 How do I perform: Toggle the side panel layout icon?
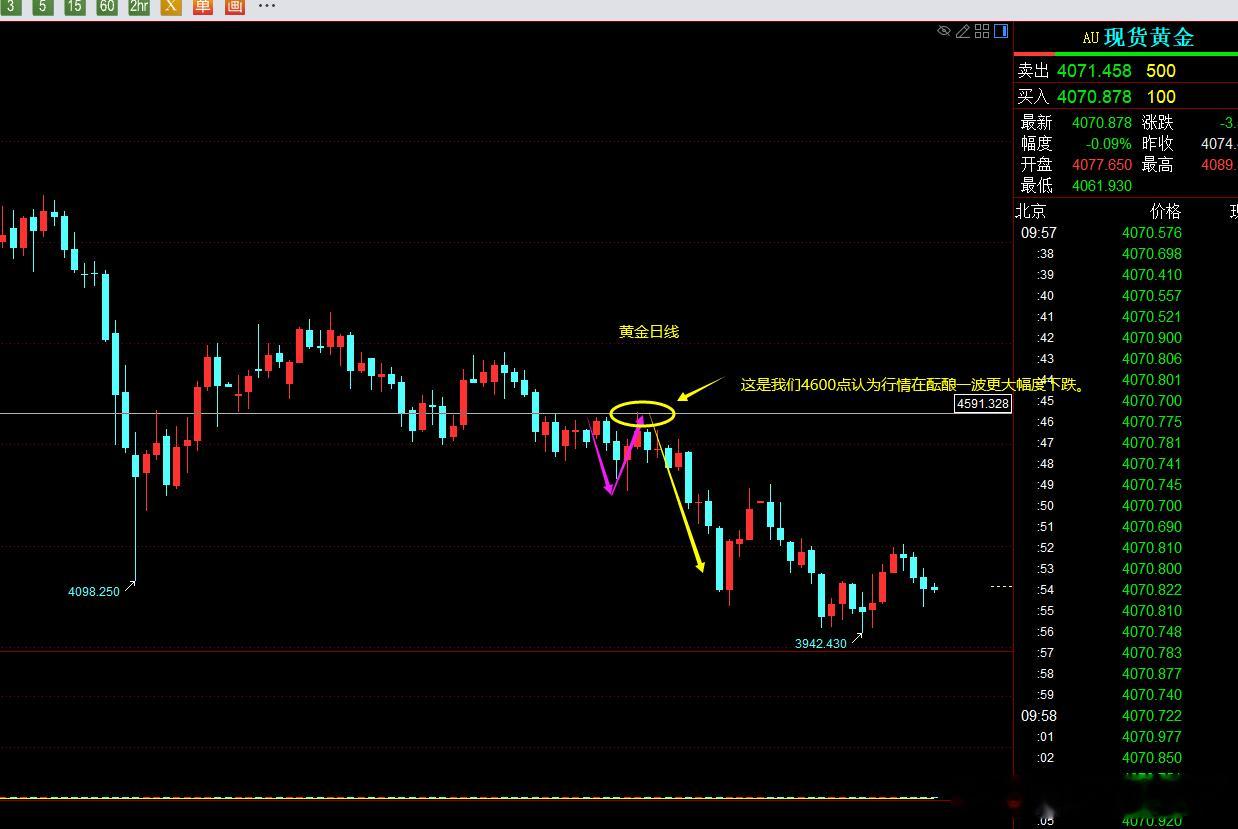[x=1001, y=31]
